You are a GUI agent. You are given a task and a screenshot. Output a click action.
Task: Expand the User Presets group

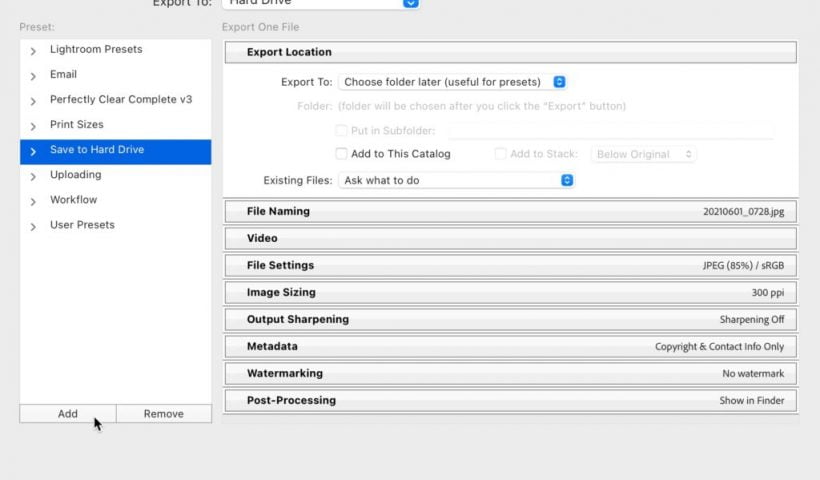click(34, 225)
